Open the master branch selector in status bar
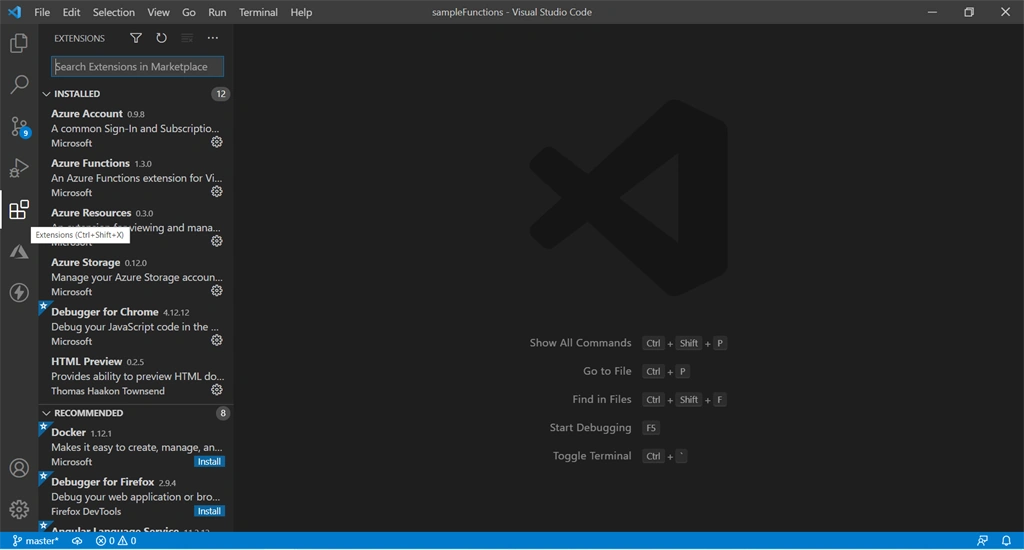Image resolution: width=1024 pixels, height=550 pixels. tap(35, 541)
